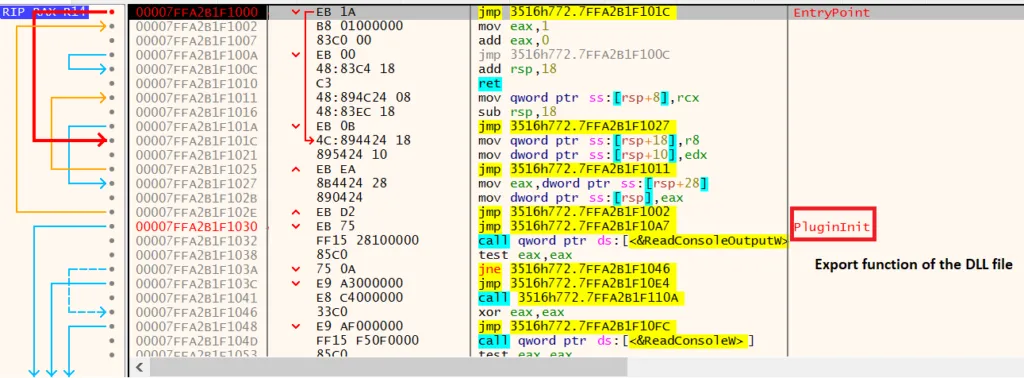Screen dimensions: 1024x378
Task: Click the jump-down chevron beside bytes EB 0B
Action: [x=296, y=126]
